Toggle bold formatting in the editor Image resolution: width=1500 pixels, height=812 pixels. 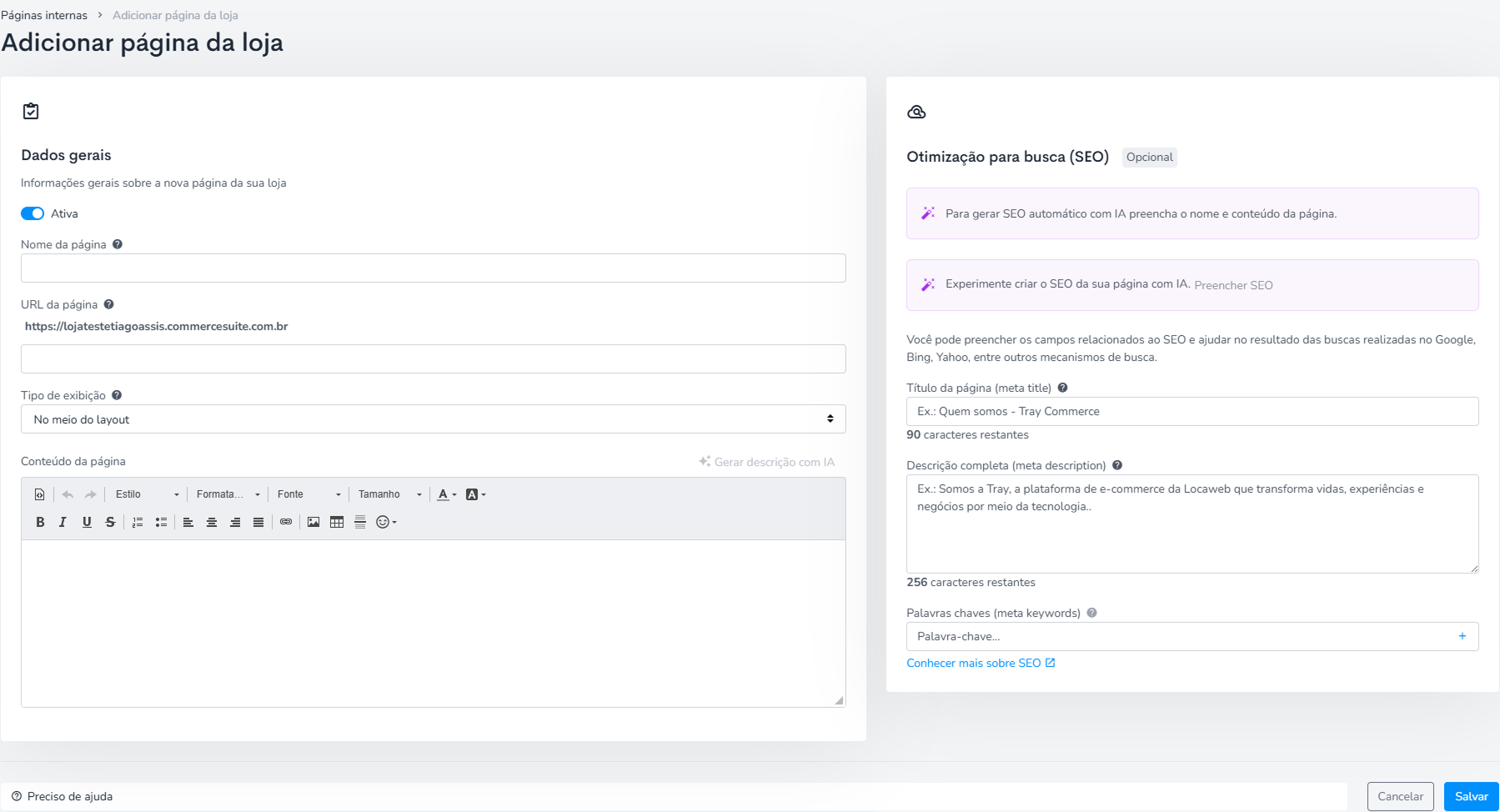pyautogui.click(x=40, y=522)
